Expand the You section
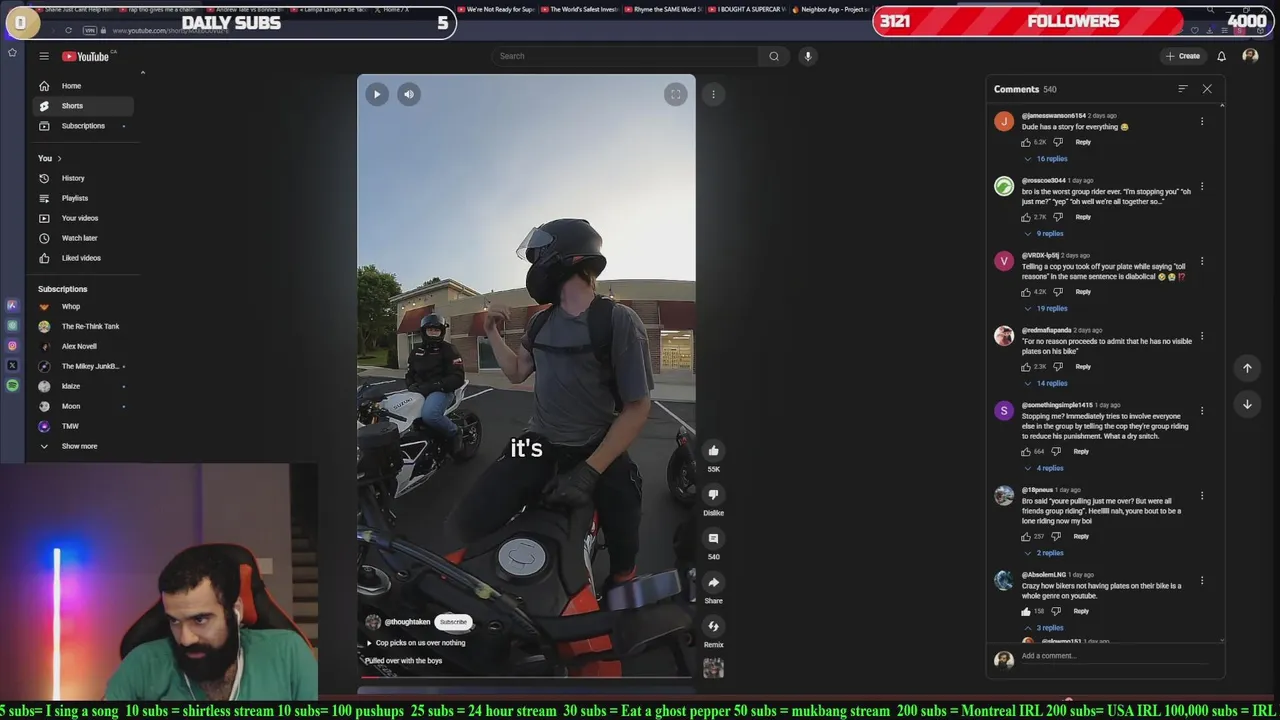The image size is (1280, 720). click(50, 158)
